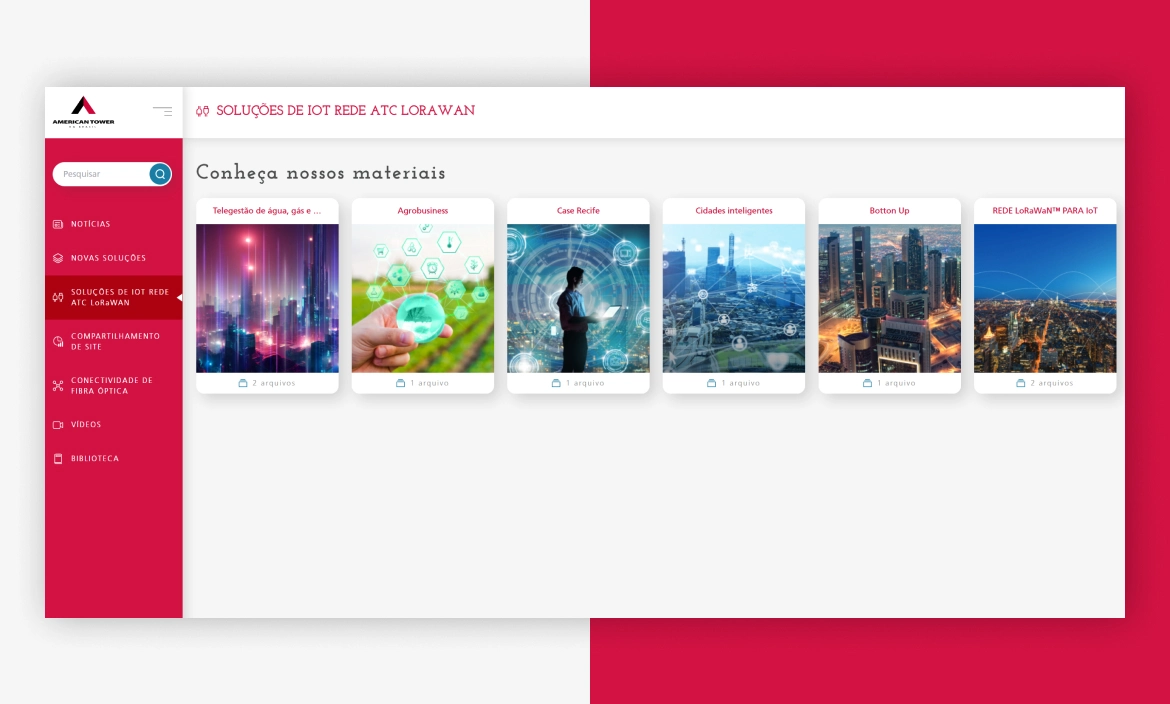Click inside the Pesquisar search field

pos(100,174)
